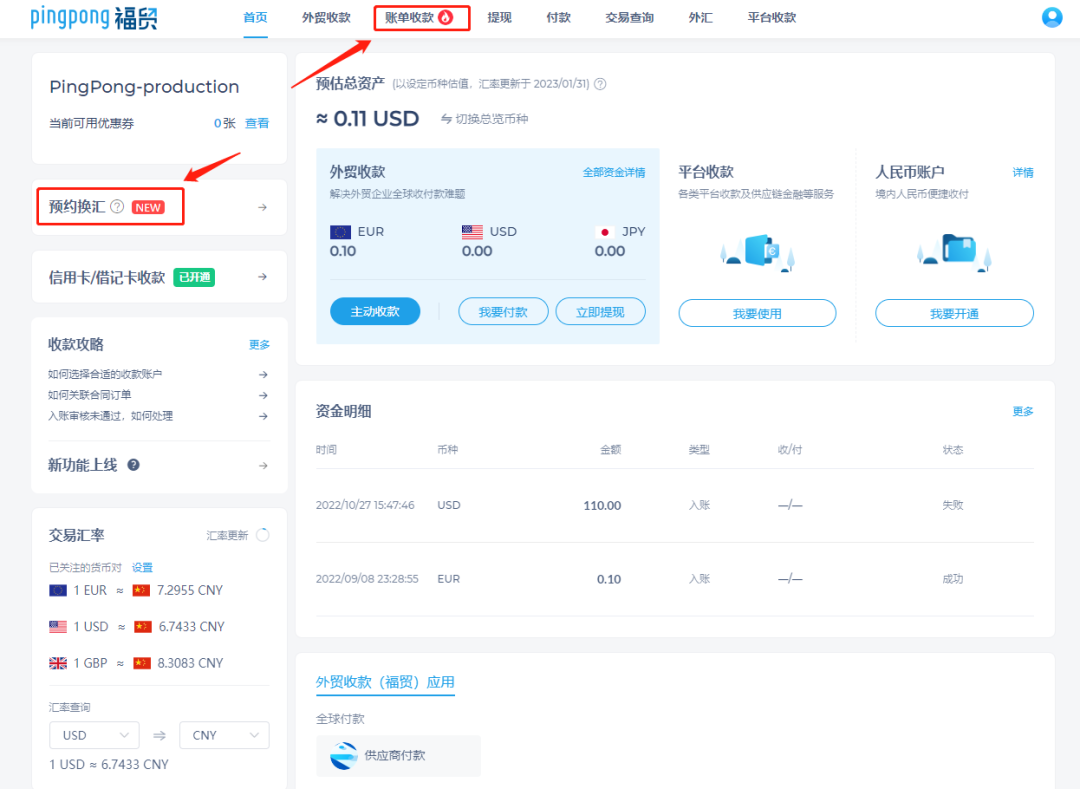The width and height of the screenshot is (1080, 789).
Task: Expand the 信用卡/借记卡收款 arrow
Action: 262,277
